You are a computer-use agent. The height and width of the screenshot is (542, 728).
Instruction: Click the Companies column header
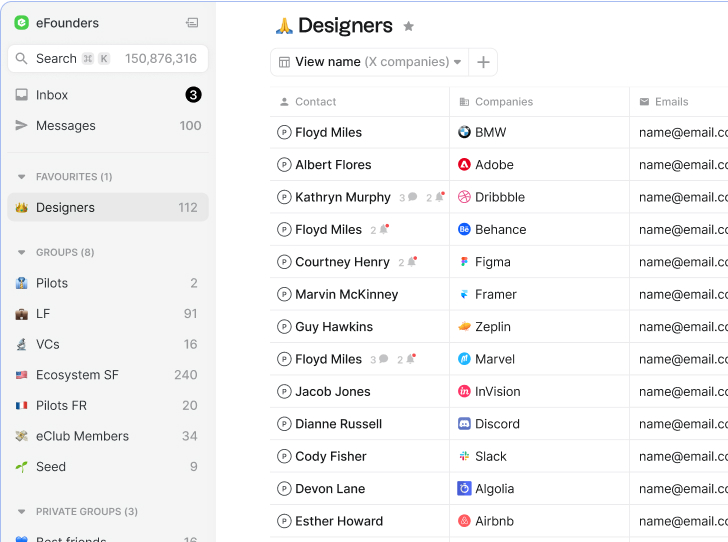(540, 102)
